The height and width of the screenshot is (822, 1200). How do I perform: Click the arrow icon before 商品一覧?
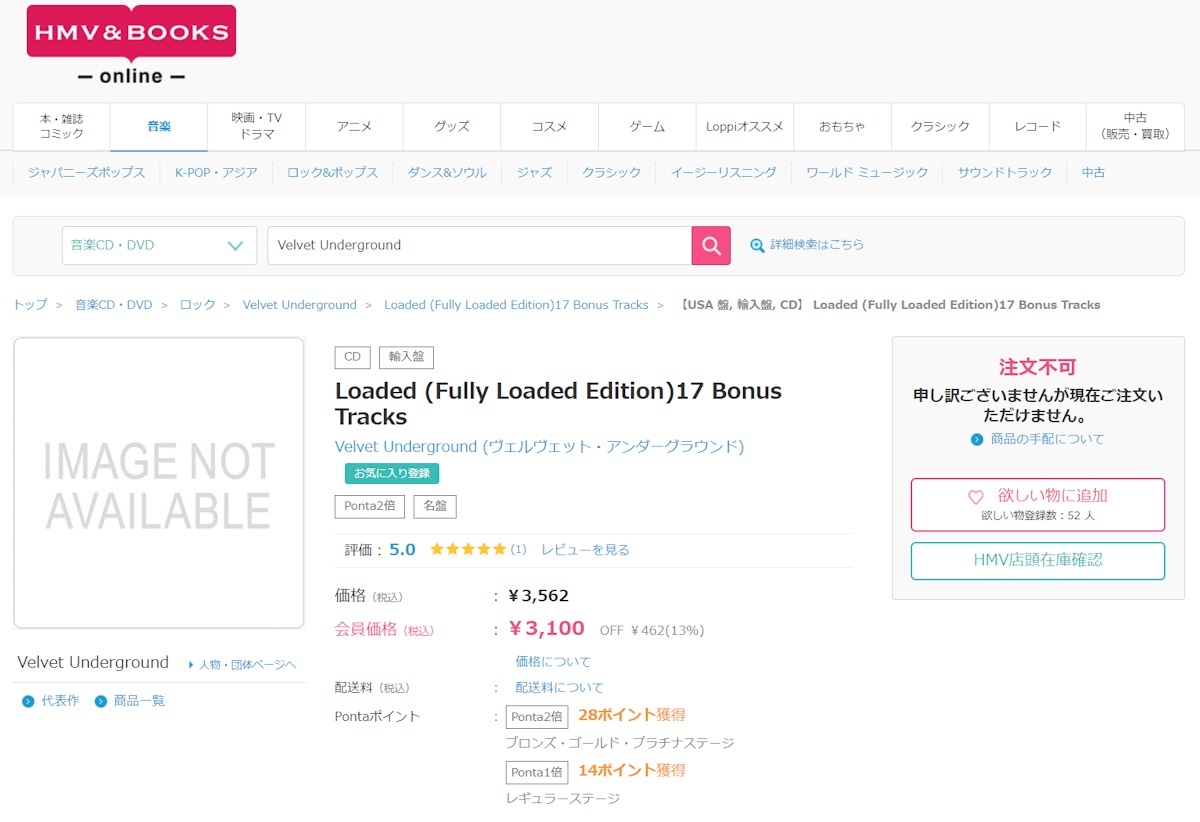[101, 702]
